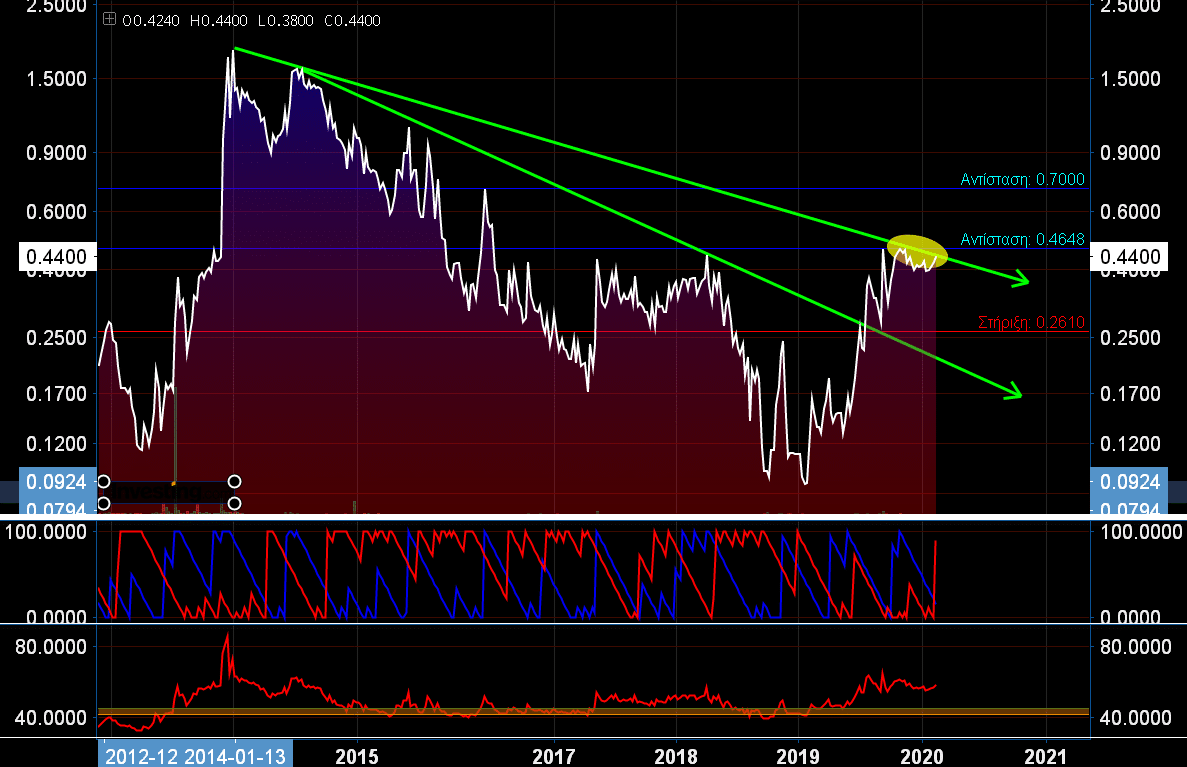This screenshot has height=767, width=1187.
Task: Select the Στήριξη 0.2610 support label
Action: [1030, 322]
